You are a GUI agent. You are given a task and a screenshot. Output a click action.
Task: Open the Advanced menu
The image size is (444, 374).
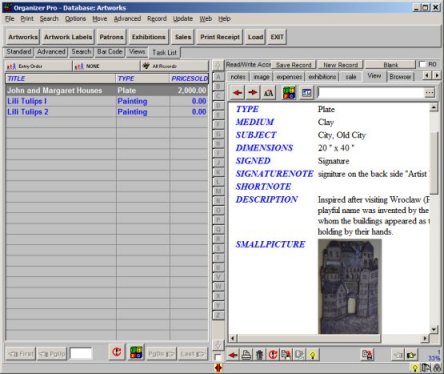pyautogui.click(x=127, y=19)
